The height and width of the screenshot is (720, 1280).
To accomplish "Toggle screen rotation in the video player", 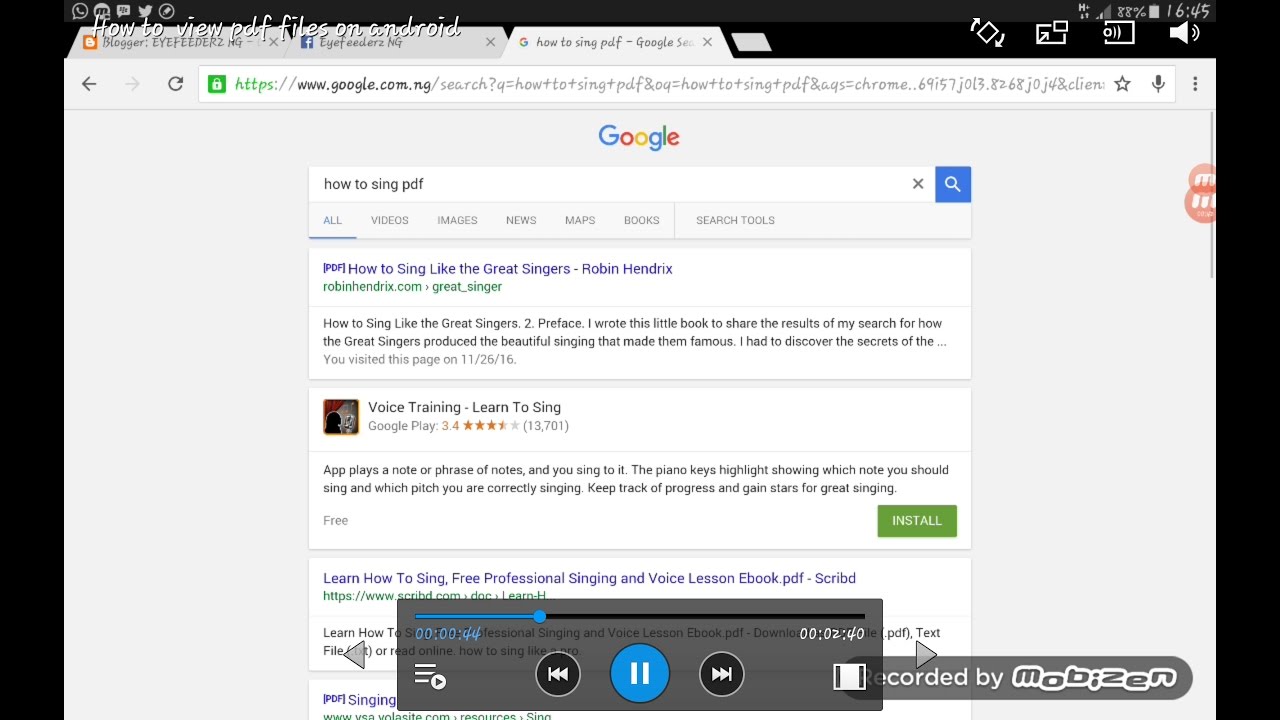I will click(x=987, y=32).
